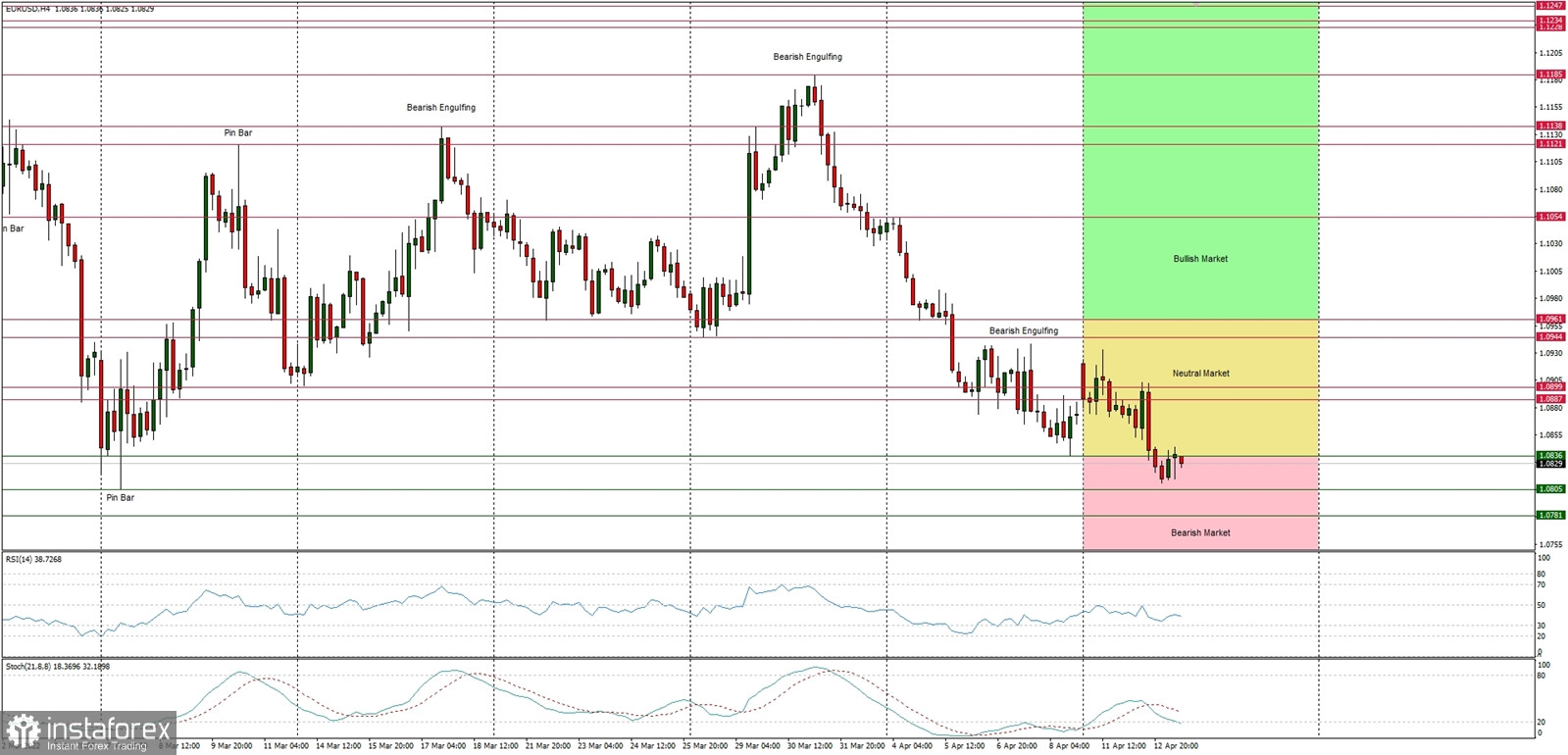Click the 31 Mar 20:00 time axis label
This screenshot has height=755, width=1568.
click(862, 746)
